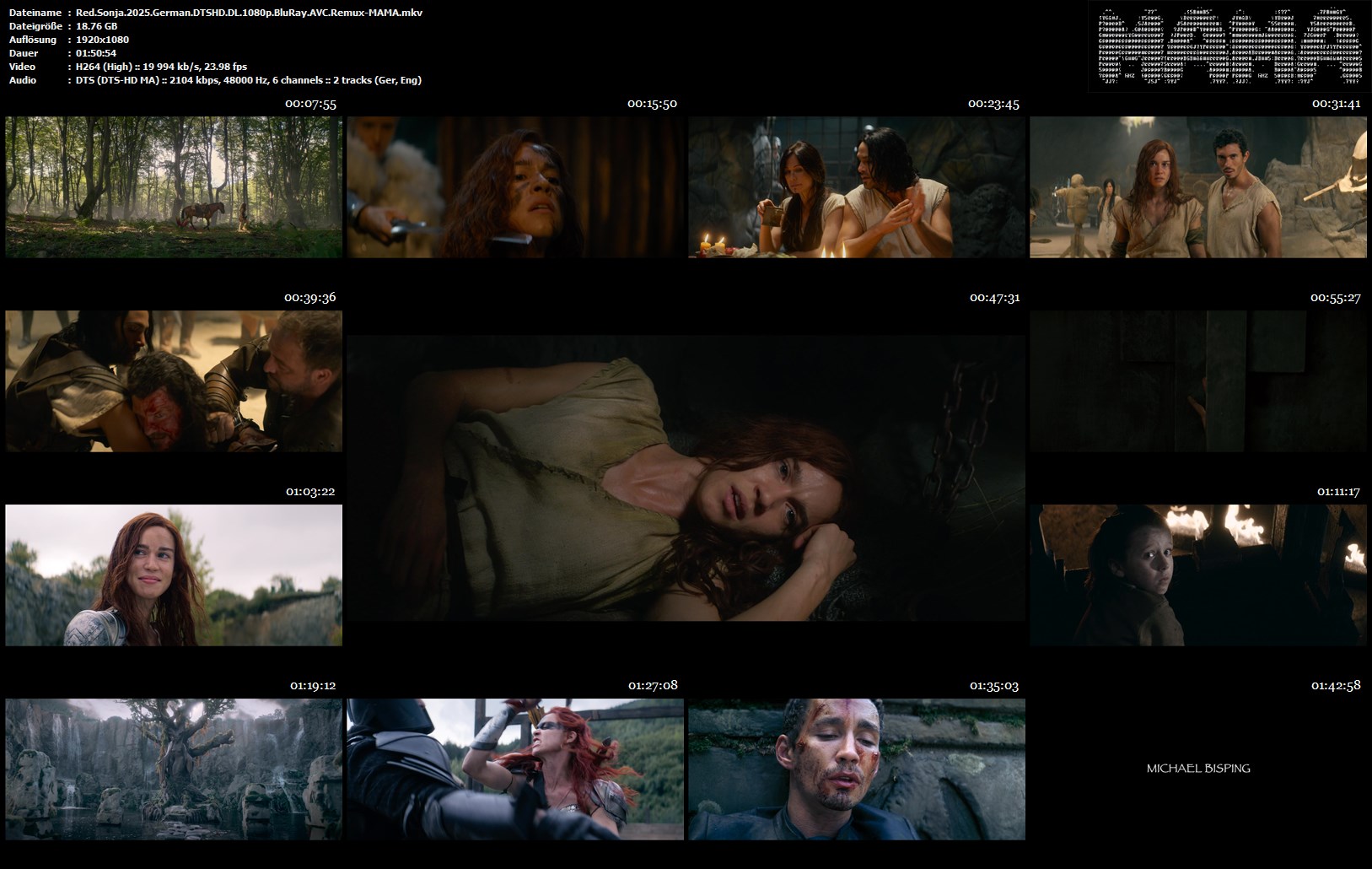Select the child beside torches thumbnail

[1198, 575]
